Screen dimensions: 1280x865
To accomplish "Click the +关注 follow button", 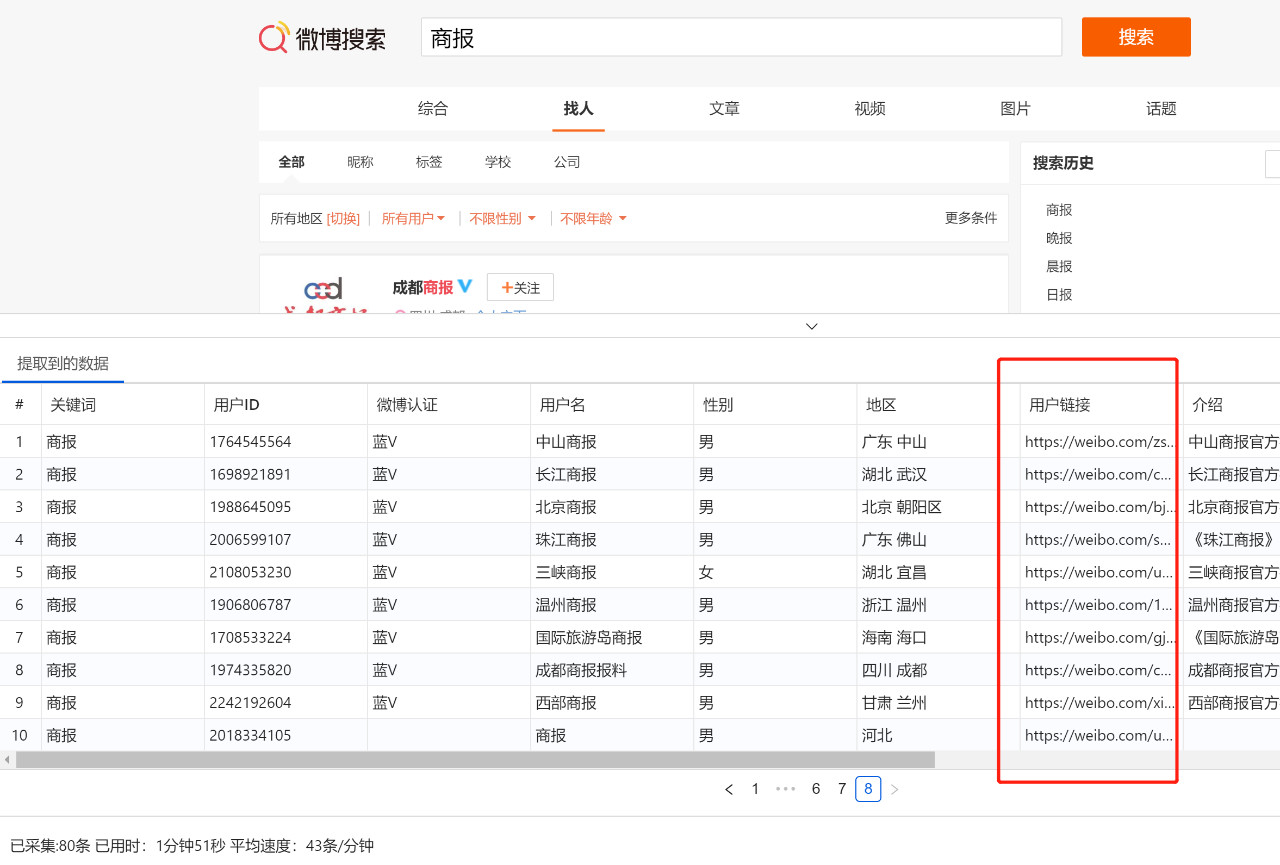I will tap(520, 287).
